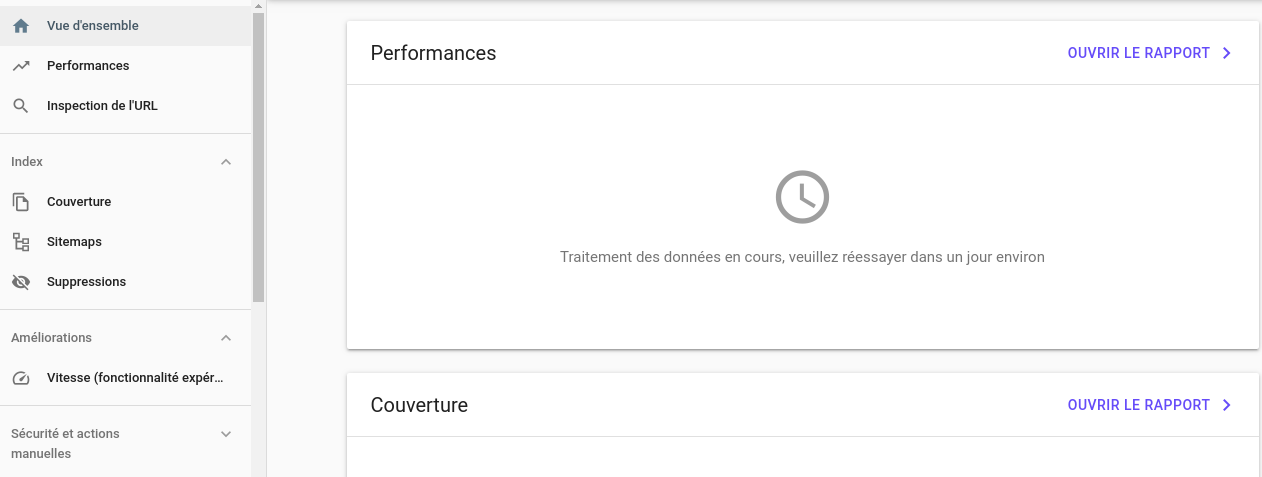
Task: Click the Performances card title
Action: 433,53
